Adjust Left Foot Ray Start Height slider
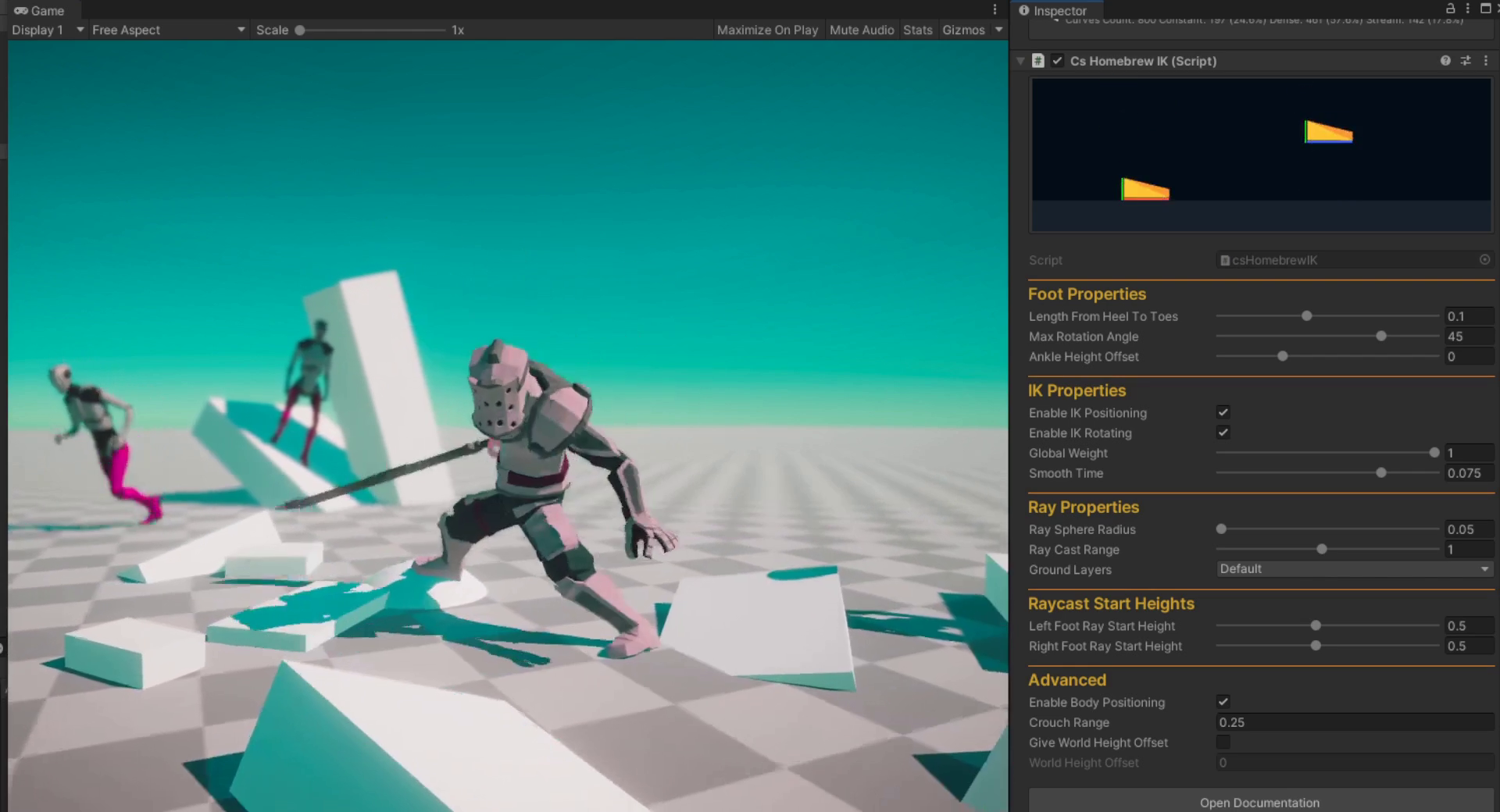This screenshot has width=1500, height=812. pyautogui.click(x=1327, y=625)
